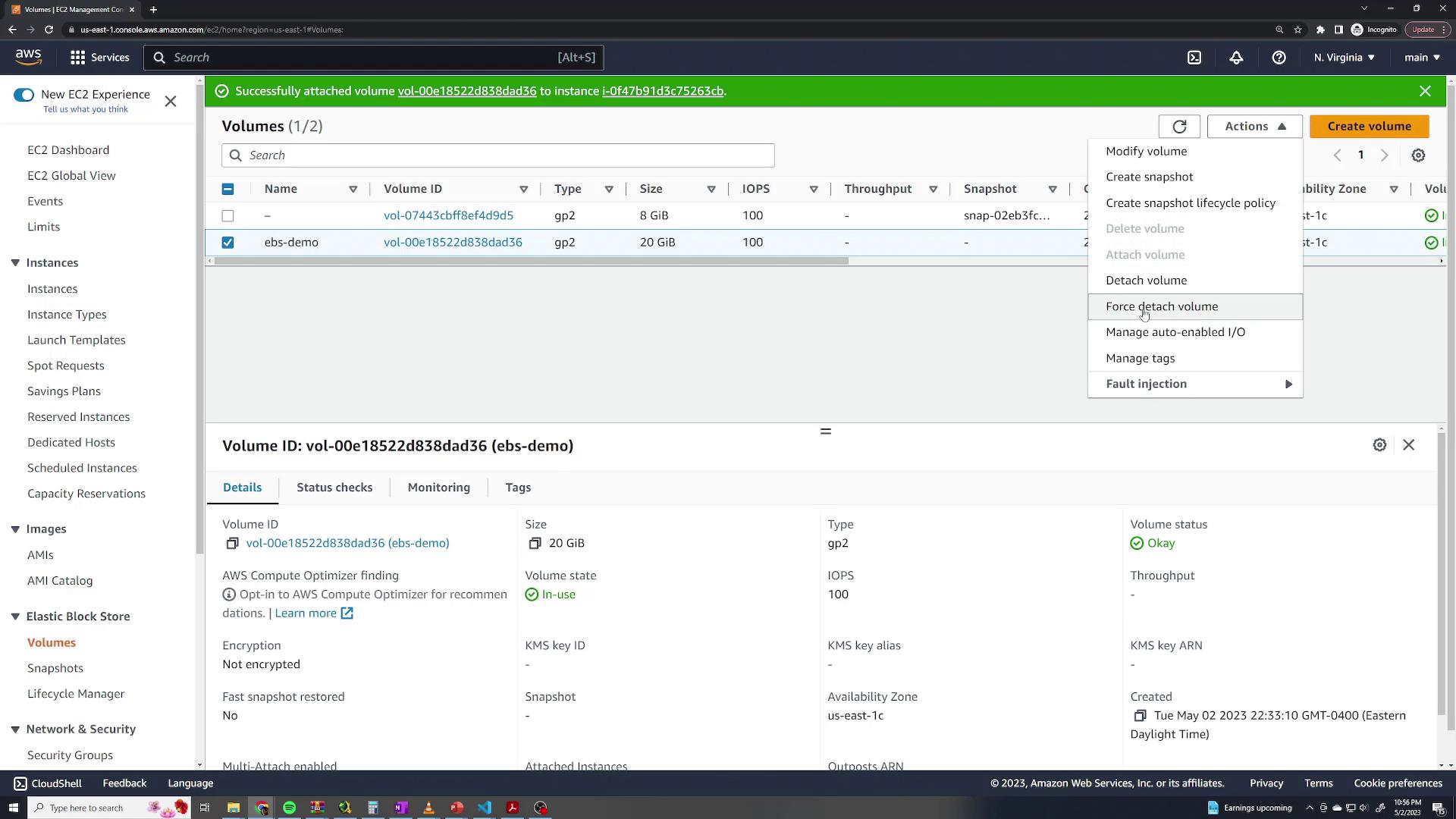Toggle the New EC2 Experience switch

pyautogui.click(x=24, y=95)
